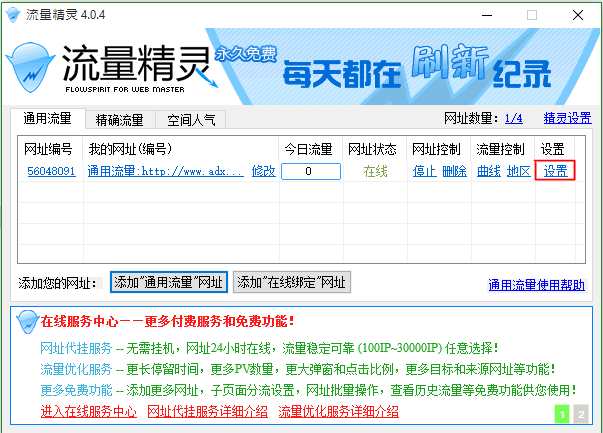This screenshot has width=603, height=433.
Task: Open the 通用流量:http://www.adx... URL link
Action: point(166,171)
